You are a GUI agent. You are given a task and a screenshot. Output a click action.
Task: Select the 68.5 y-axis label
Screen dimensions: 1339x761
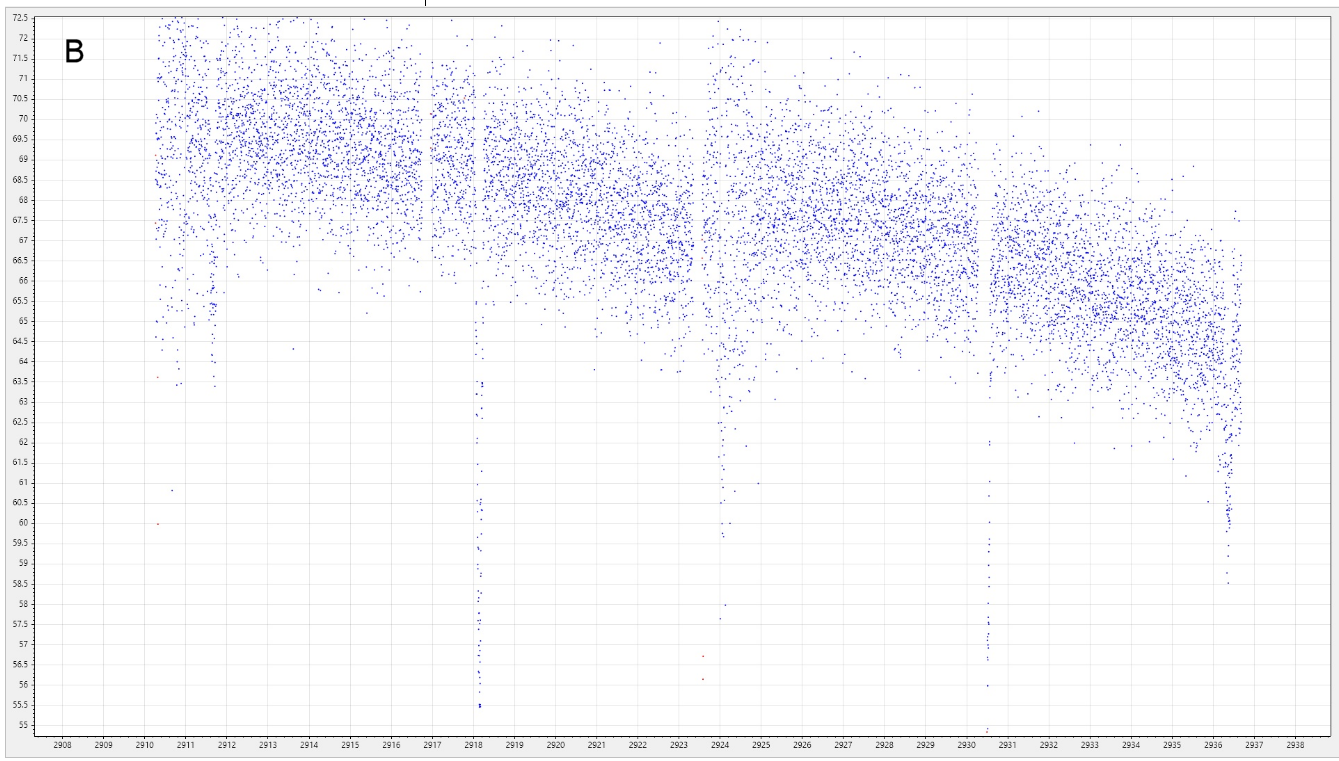coord(22,179)
